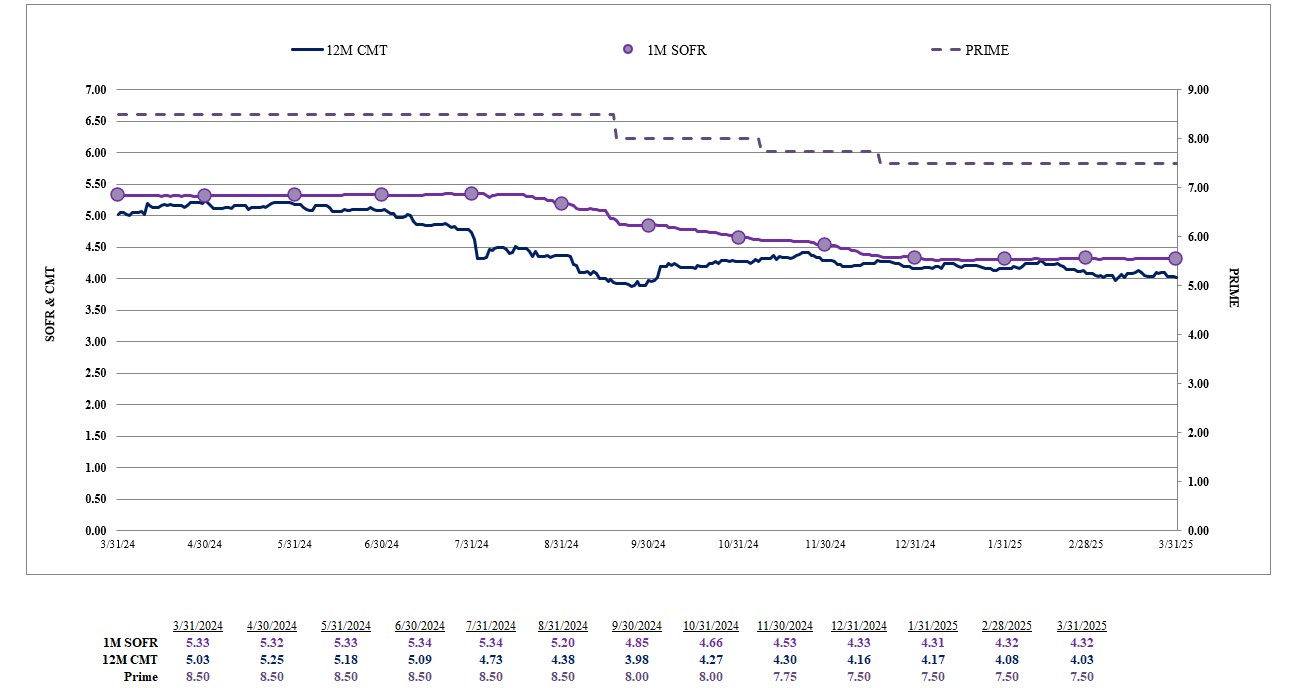The width and height of the screenshot is (1293, 688).
Task: Select the 3.98 value in the table
Action: point(637,659)
